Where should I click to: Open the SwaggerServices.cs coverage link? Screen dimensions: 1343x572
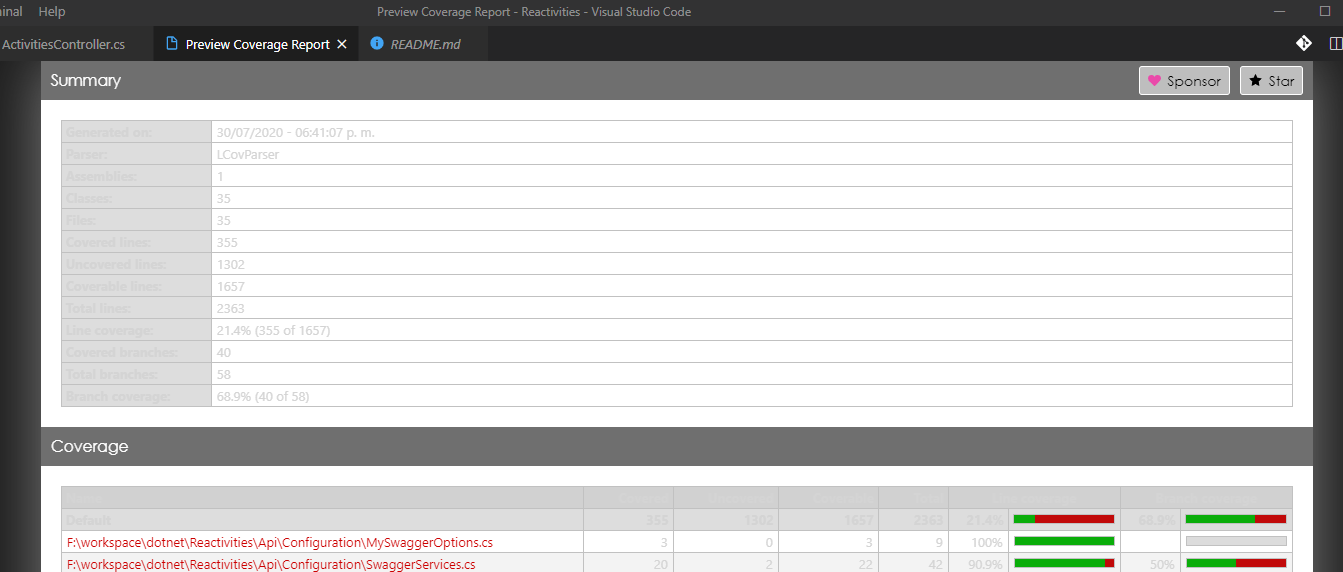click(x=271, y=564)
